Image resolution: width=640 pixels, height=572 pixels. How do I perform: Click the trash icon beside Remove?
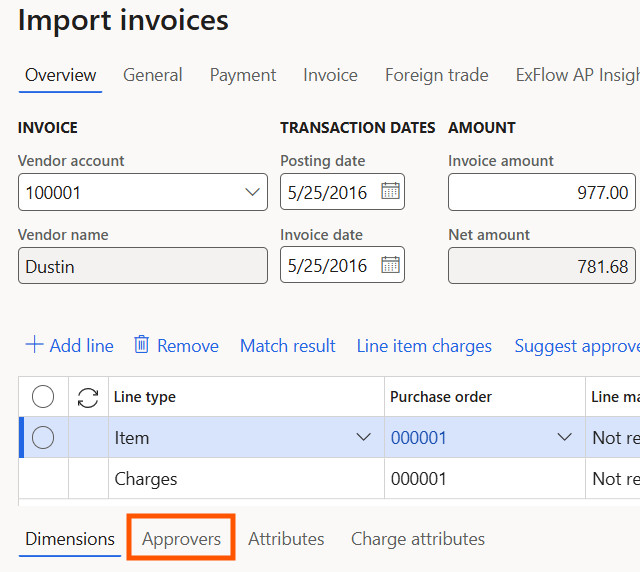pyautogui.click(x=142, y=345)
